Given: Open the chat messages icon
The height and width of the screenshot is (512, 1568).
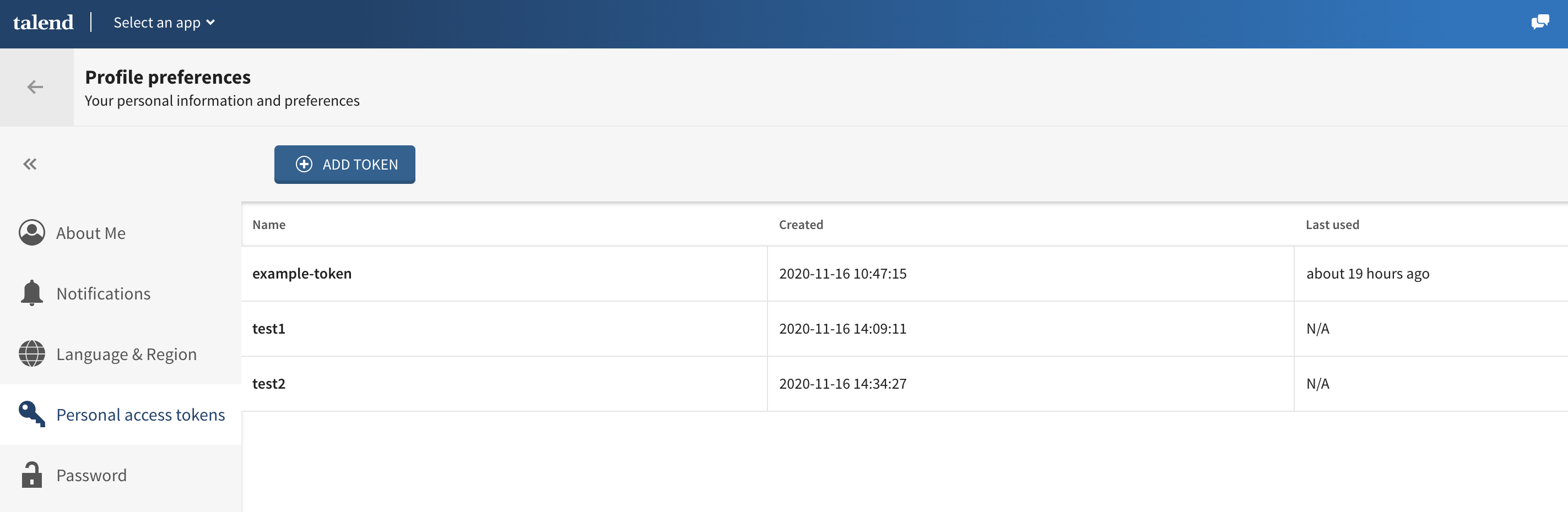Looking at the screenshot, I should tap(1539, 23).
